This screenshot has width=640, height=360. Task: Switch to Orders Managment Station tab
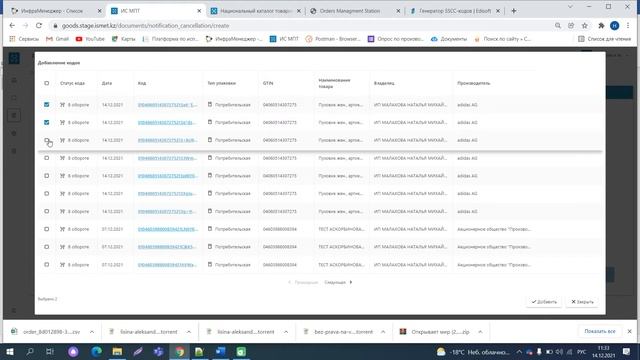tap(355, 11)
